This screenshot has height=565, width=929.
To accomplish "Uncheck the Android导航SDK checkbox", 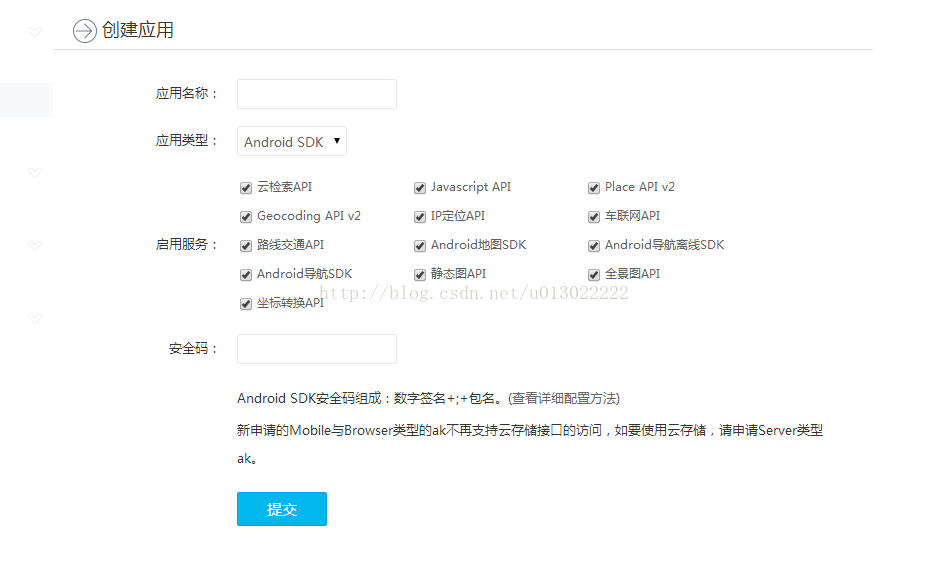I will pos(246,275).
